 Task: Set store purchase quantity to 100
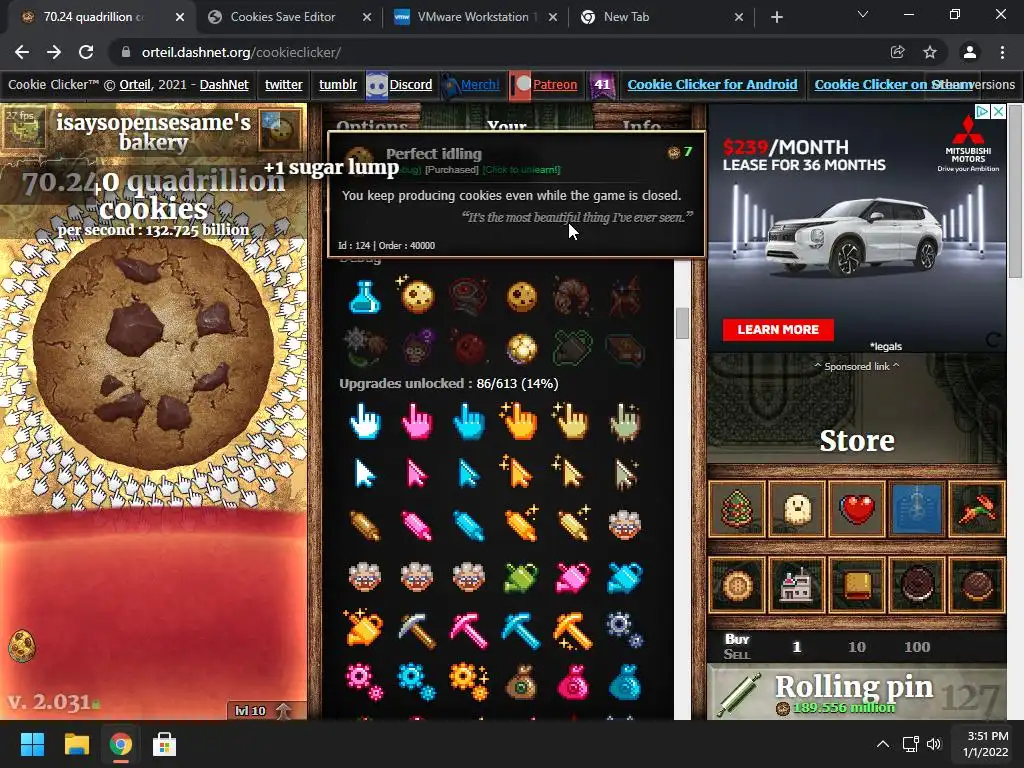click(x=917, y=647)
